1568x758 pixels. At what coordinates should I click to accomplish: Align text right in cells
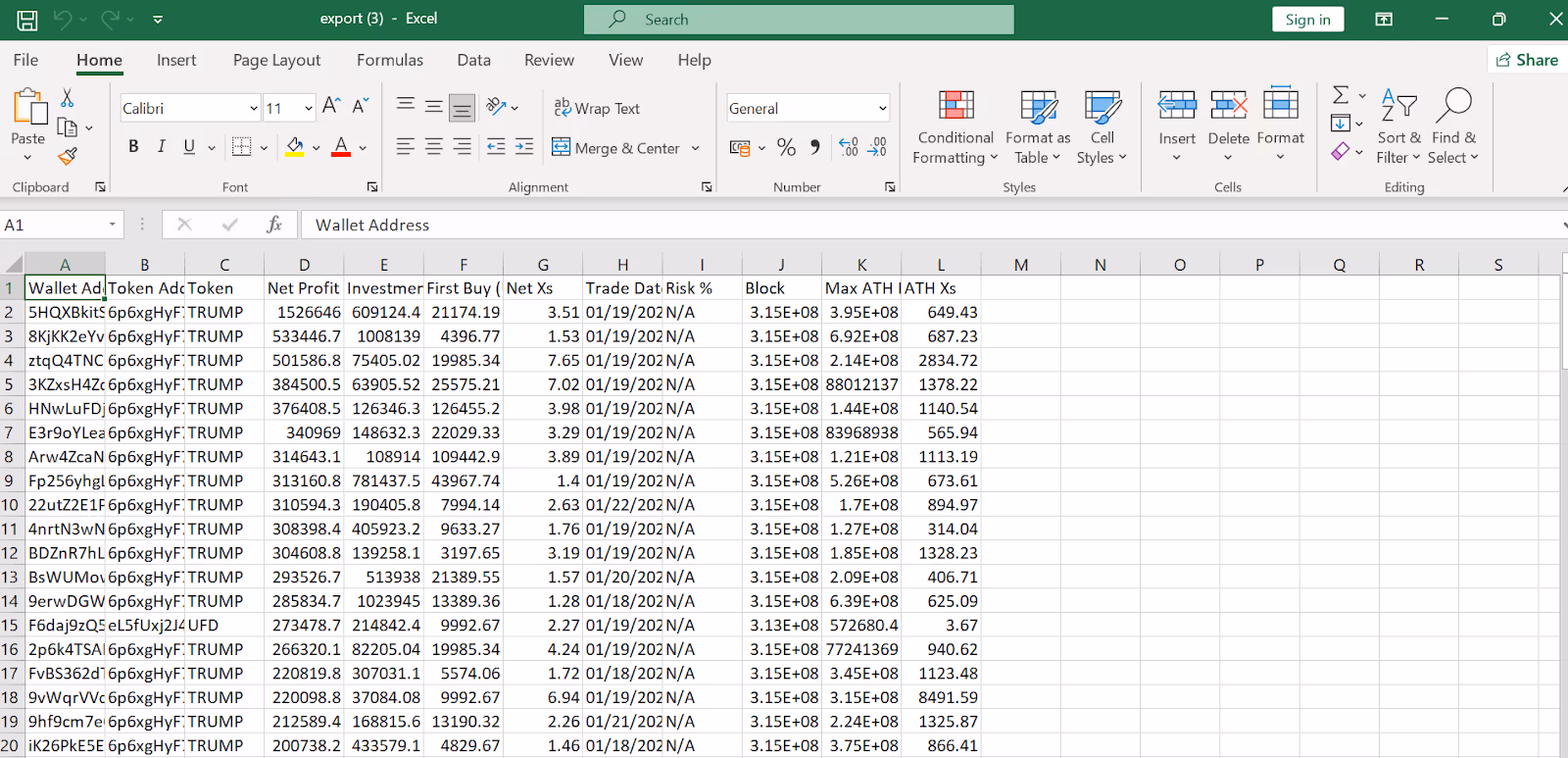[462, 147]
